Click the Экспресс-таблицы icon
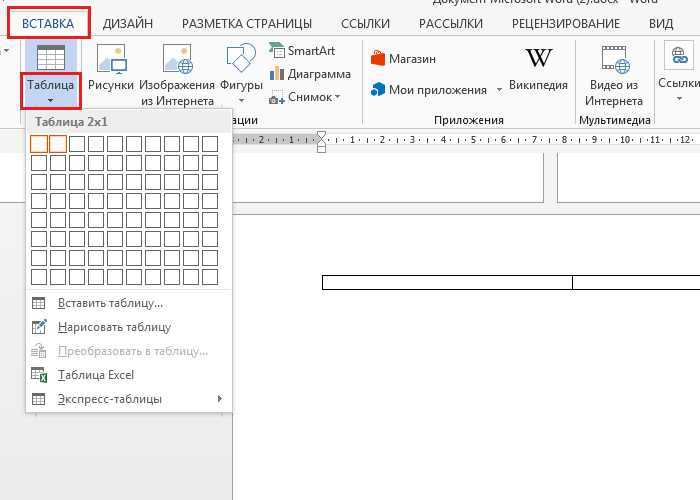The image size is (700, 500). pos(38,399)
